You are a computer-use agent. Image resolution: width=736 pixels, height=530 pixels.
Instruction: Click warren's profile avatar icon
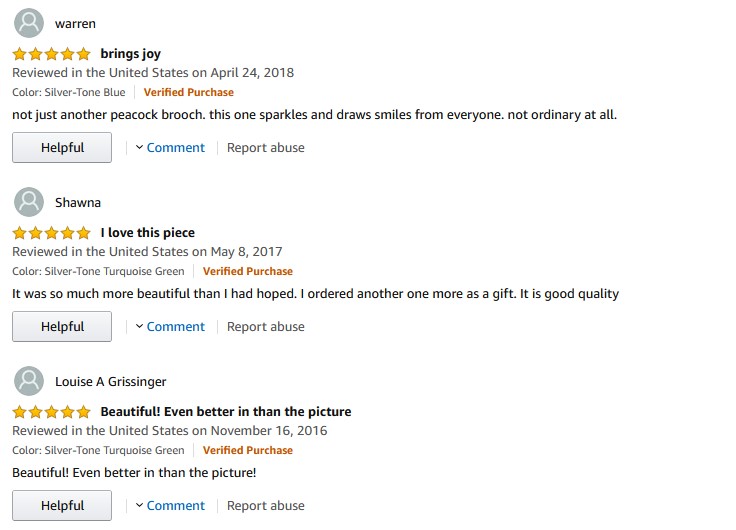29,23
